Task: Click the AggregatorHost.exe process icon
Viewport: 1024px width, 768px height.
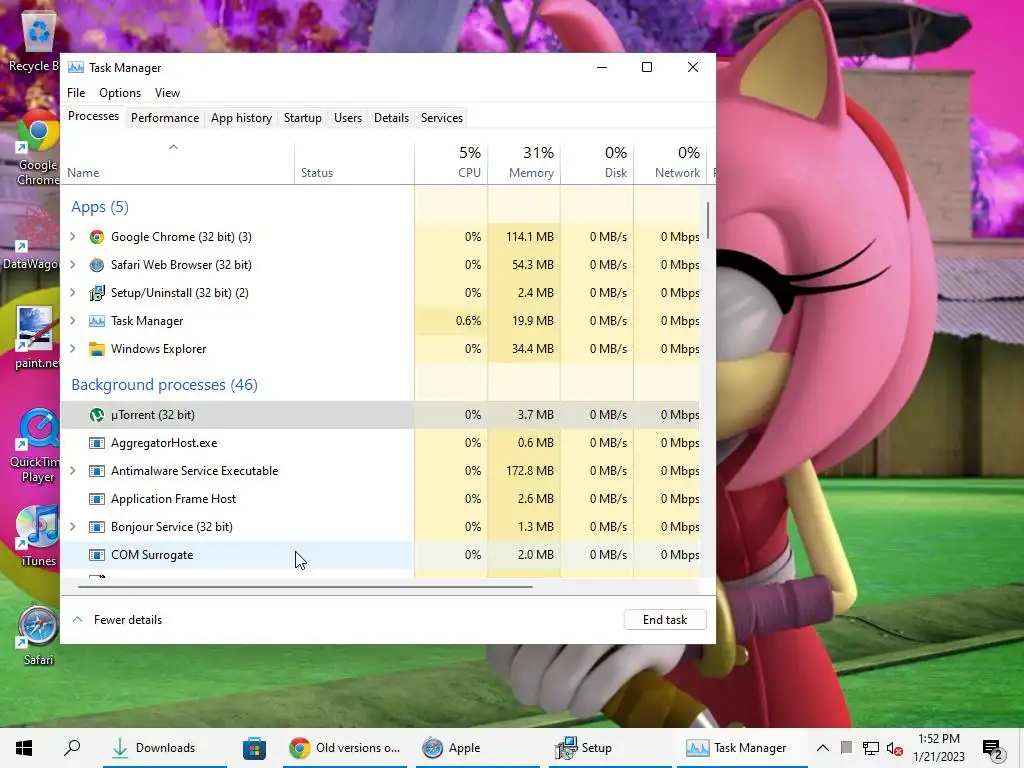Action: (x=97, y=443)
